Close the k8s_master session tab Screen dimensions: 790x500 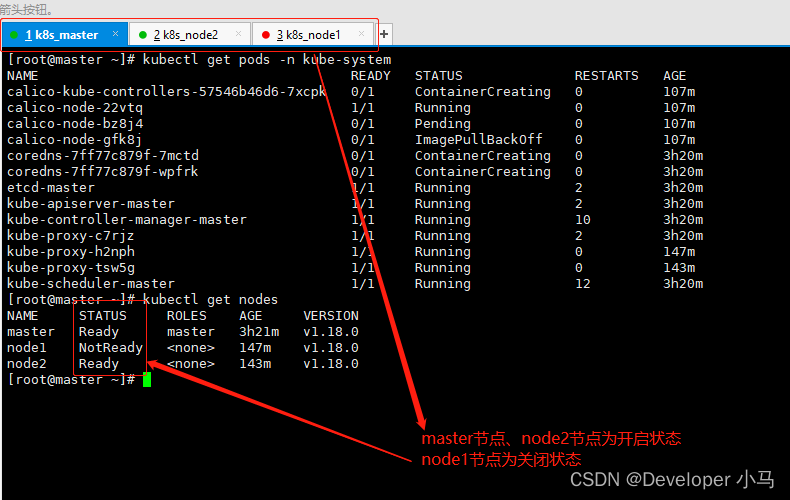tap(115, 34)
